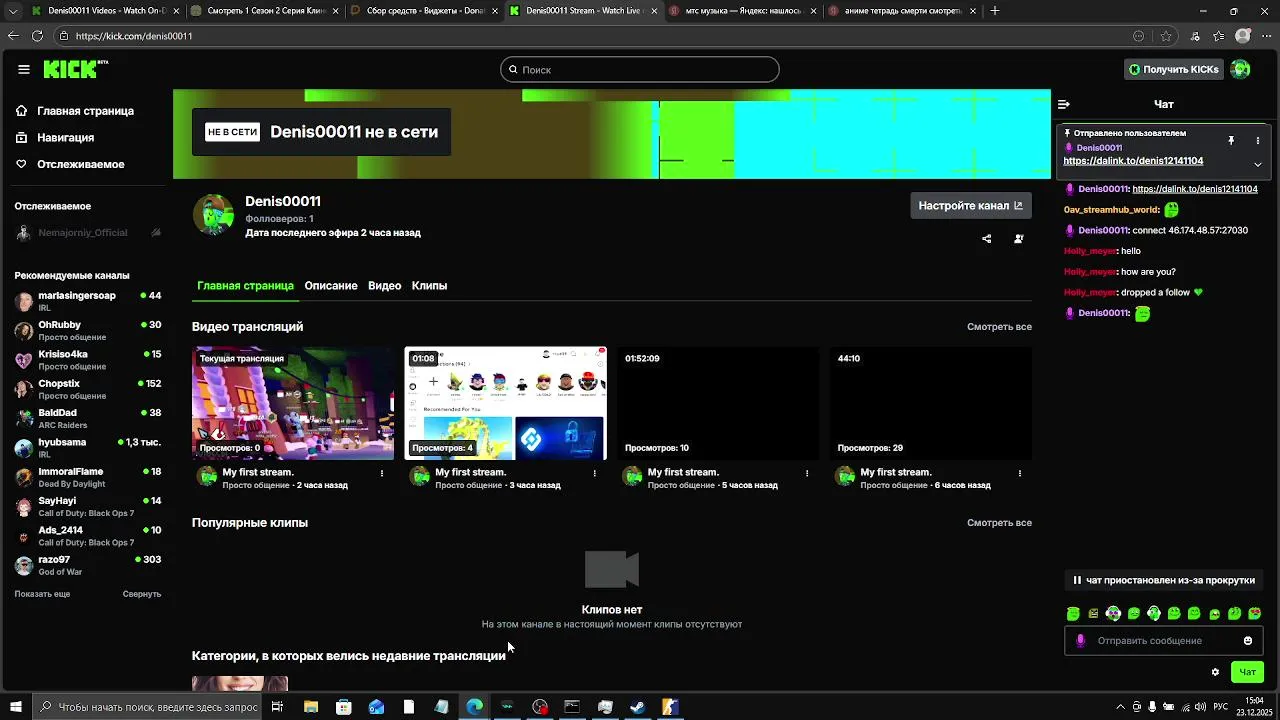Open the pinned dalink.to link

[x=1133, y=161]
